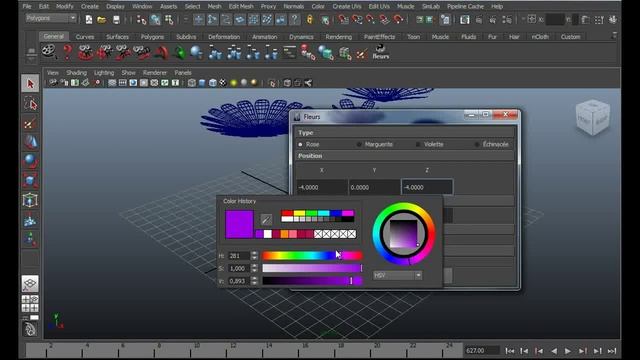Open the HSV color mode dropdown
Viewport: 640px width, 360px height.
coord(397,276)
